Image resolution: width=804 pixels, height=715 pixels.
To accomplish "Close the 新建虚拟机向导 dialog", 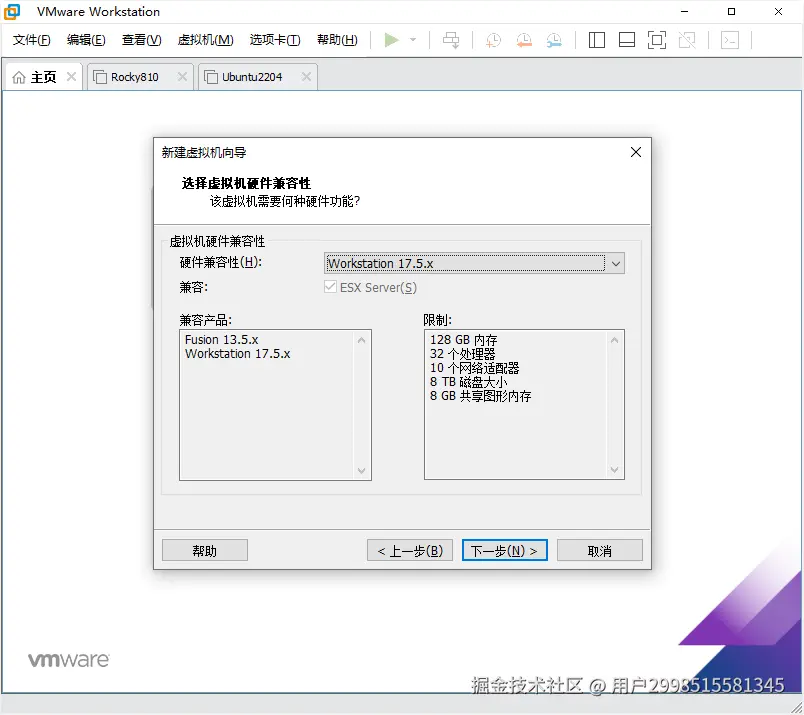I will coord(636,152).
